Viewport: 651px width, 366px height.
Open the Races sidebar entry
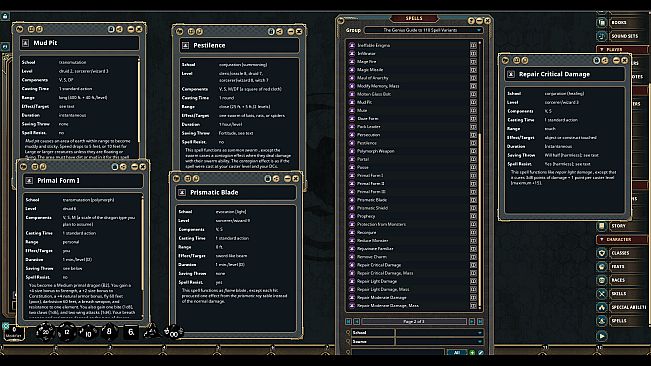[622, 280]
